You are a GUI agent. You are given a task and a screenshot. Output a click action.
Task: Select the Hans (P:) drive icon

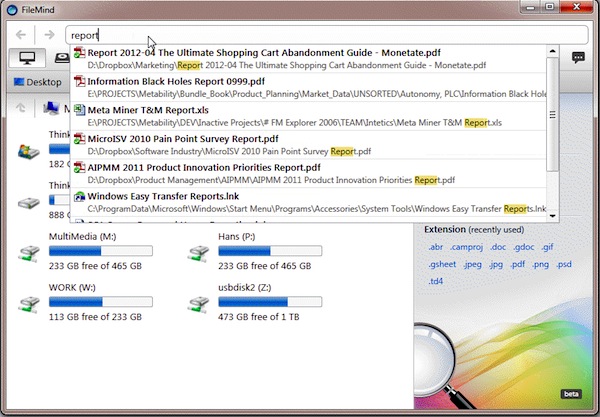click(x=199, y=254)
